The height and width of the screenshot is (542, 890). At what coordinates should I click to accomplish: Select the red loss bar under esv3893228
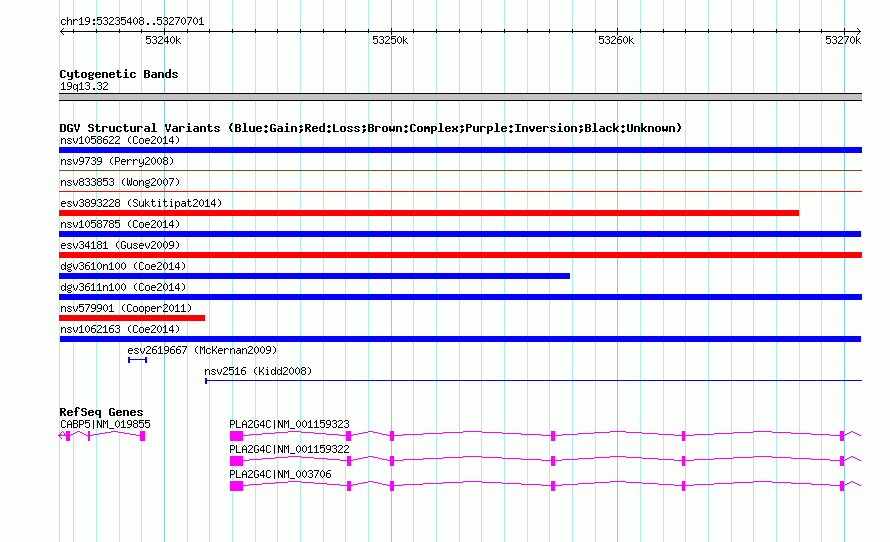(429, 213)
